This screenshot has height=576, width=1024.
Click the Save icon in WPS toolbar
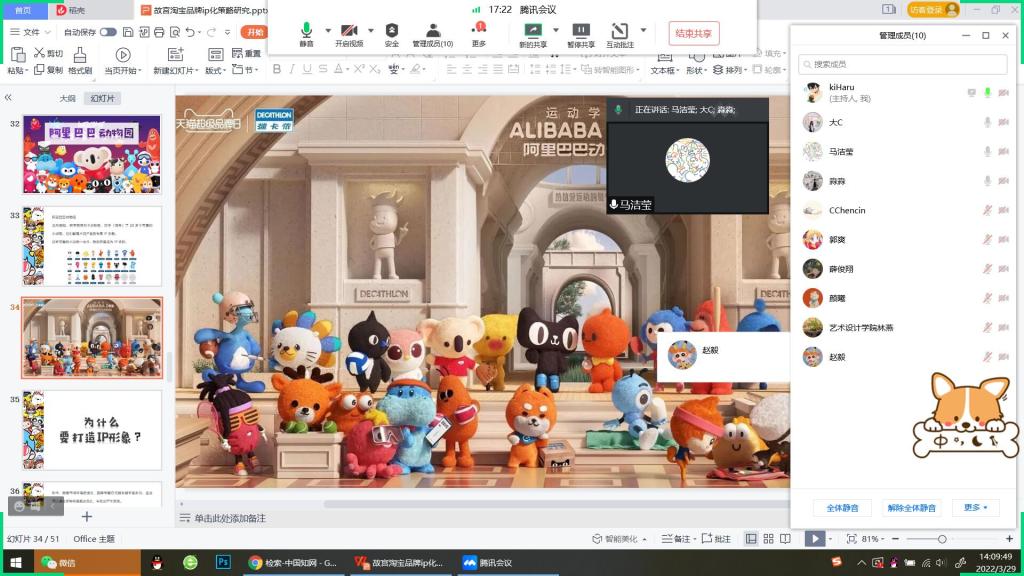point(128,32)
